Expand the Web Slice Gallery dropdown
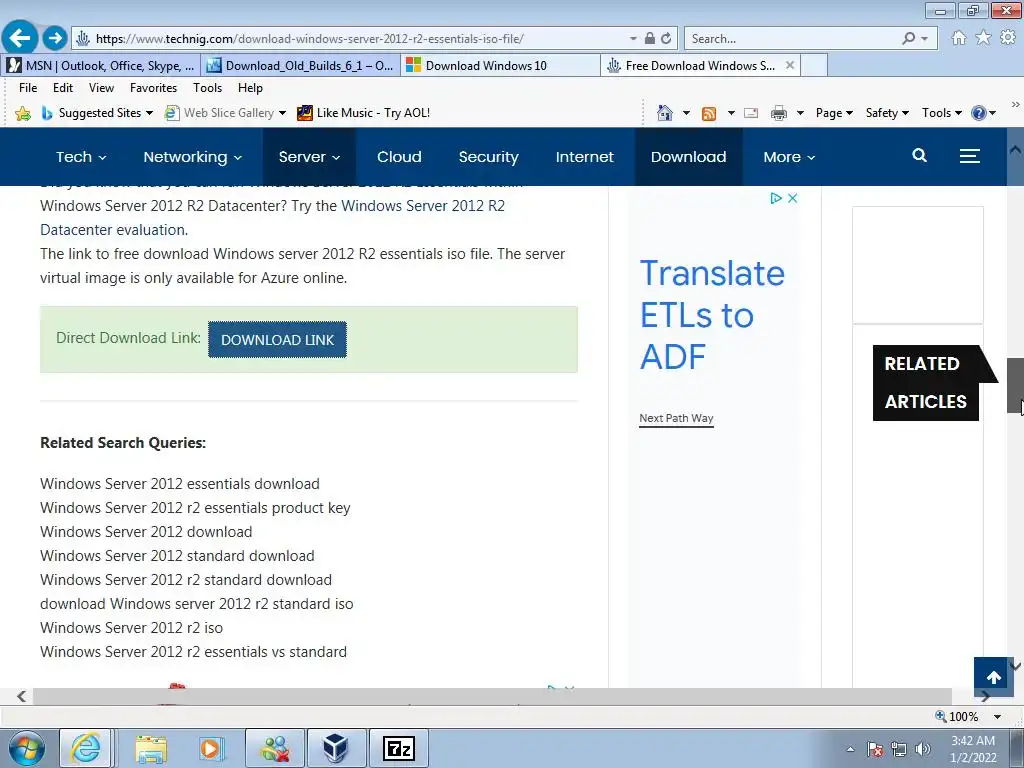 tap(282, 113)
